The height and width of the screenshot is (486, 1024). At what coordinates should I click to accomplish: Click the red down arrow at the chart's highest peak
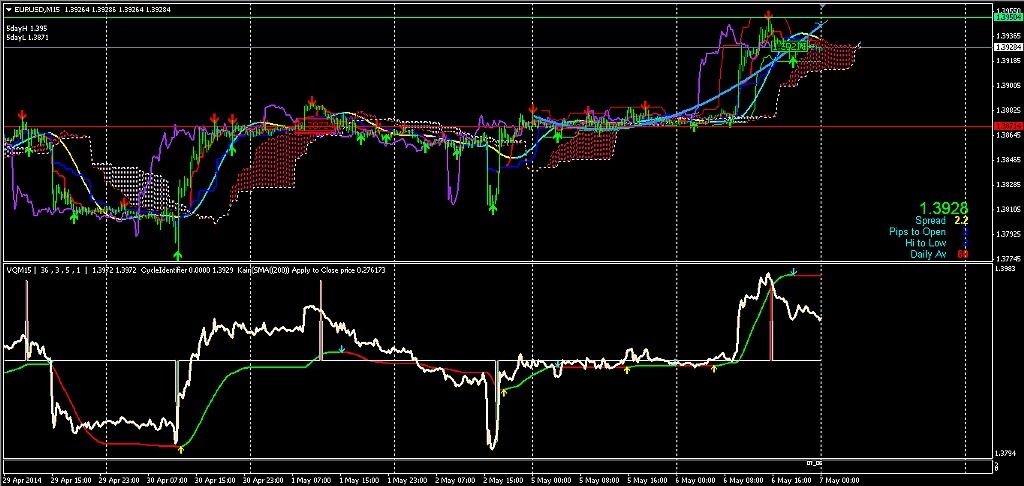tap(768, 15)
